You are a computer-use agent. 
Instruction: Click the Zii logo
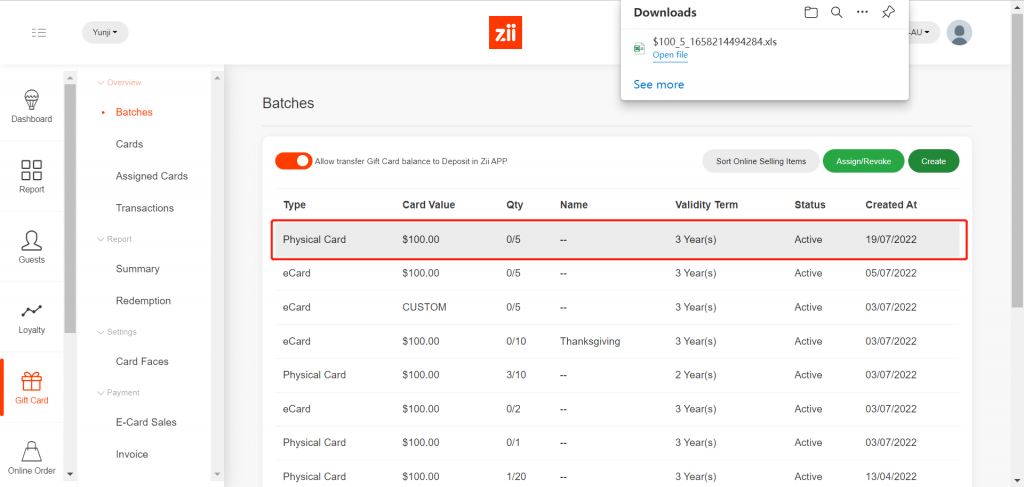pyautogui.click(x=506, y=33)
